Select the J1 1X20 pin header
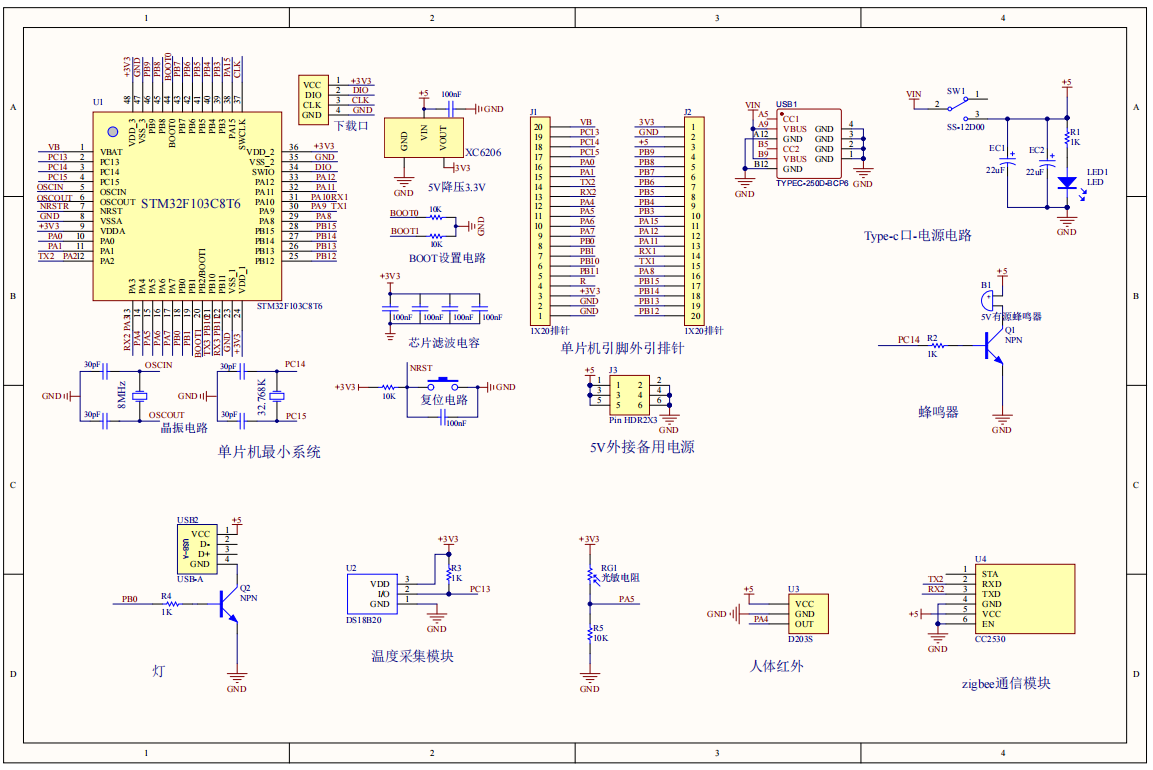1153x770 pixels. [x=540, y=215]
